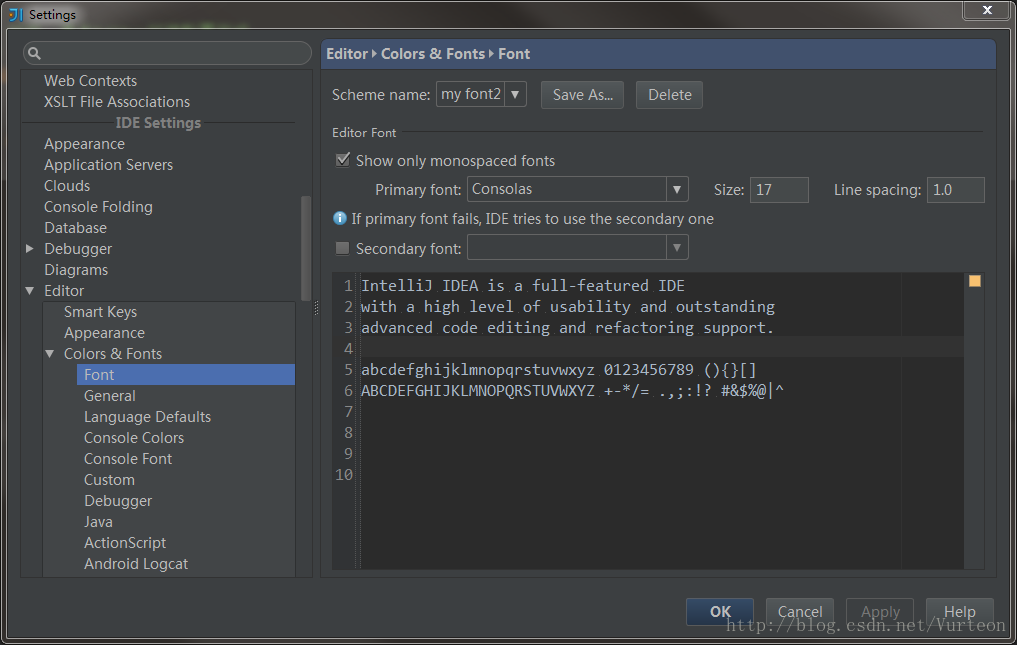Click the Save As... button

(x=582, y=95)
